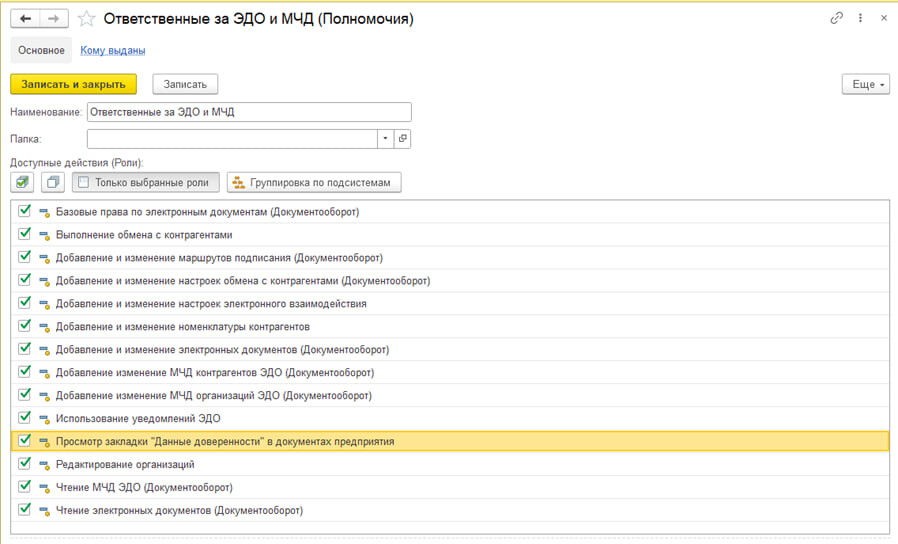Click role icon of Базовые права по электронным документам
This screenshot has width=898, height=544.
pos(44,212)
